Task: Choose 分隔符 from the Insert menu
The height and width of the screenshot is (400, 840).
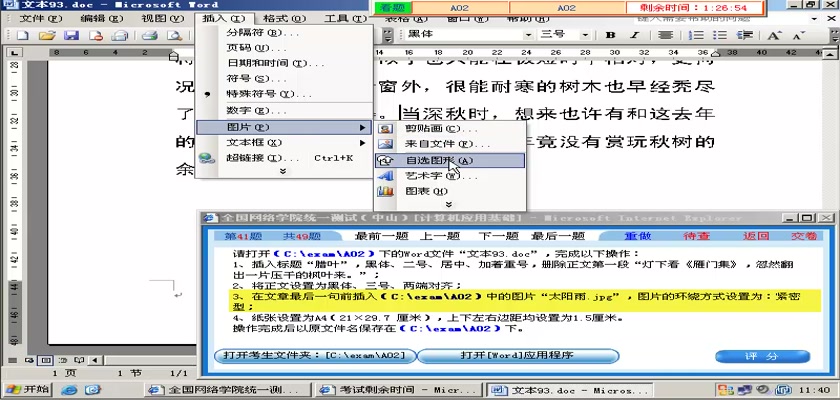Action: pyautogui.click(x=283, y=33)
